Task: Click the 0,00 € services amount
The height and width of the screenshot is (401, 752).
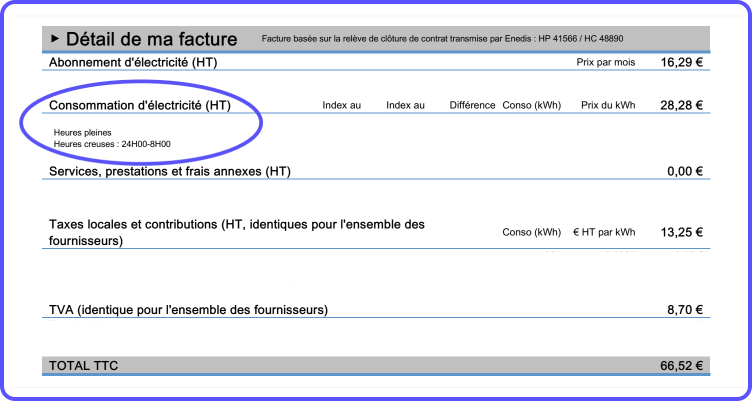Action: [685, 171]
